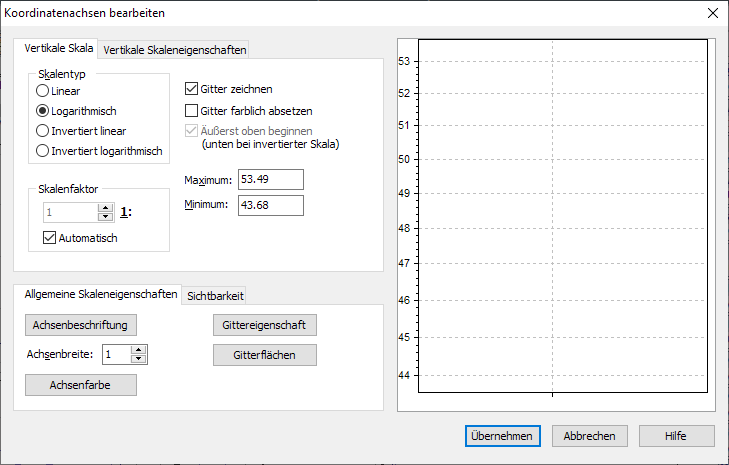
Task: Select Invertiert logarithmisch scale option
Action: click(x=43, y=150)
